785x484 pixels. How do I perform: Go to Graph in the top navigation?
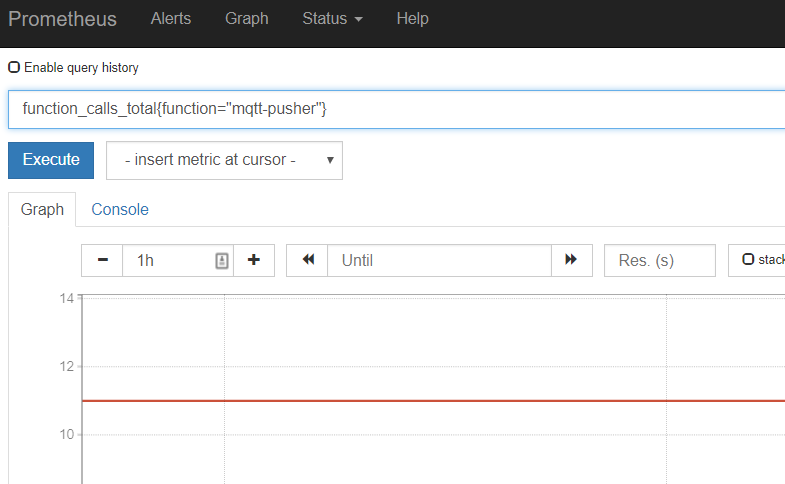pyautogui.click(x=246, y=19)
